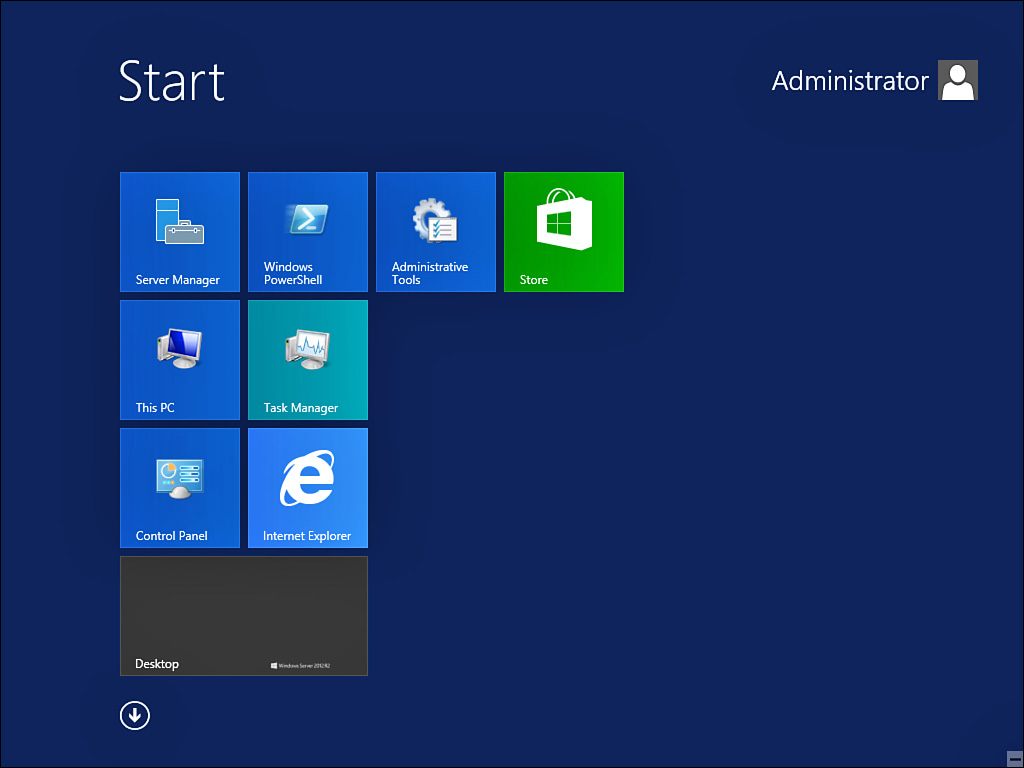Launch Windows PowerShell via its icon
This screenshot has height=768, width=1024.
click(x=308, y=219)
